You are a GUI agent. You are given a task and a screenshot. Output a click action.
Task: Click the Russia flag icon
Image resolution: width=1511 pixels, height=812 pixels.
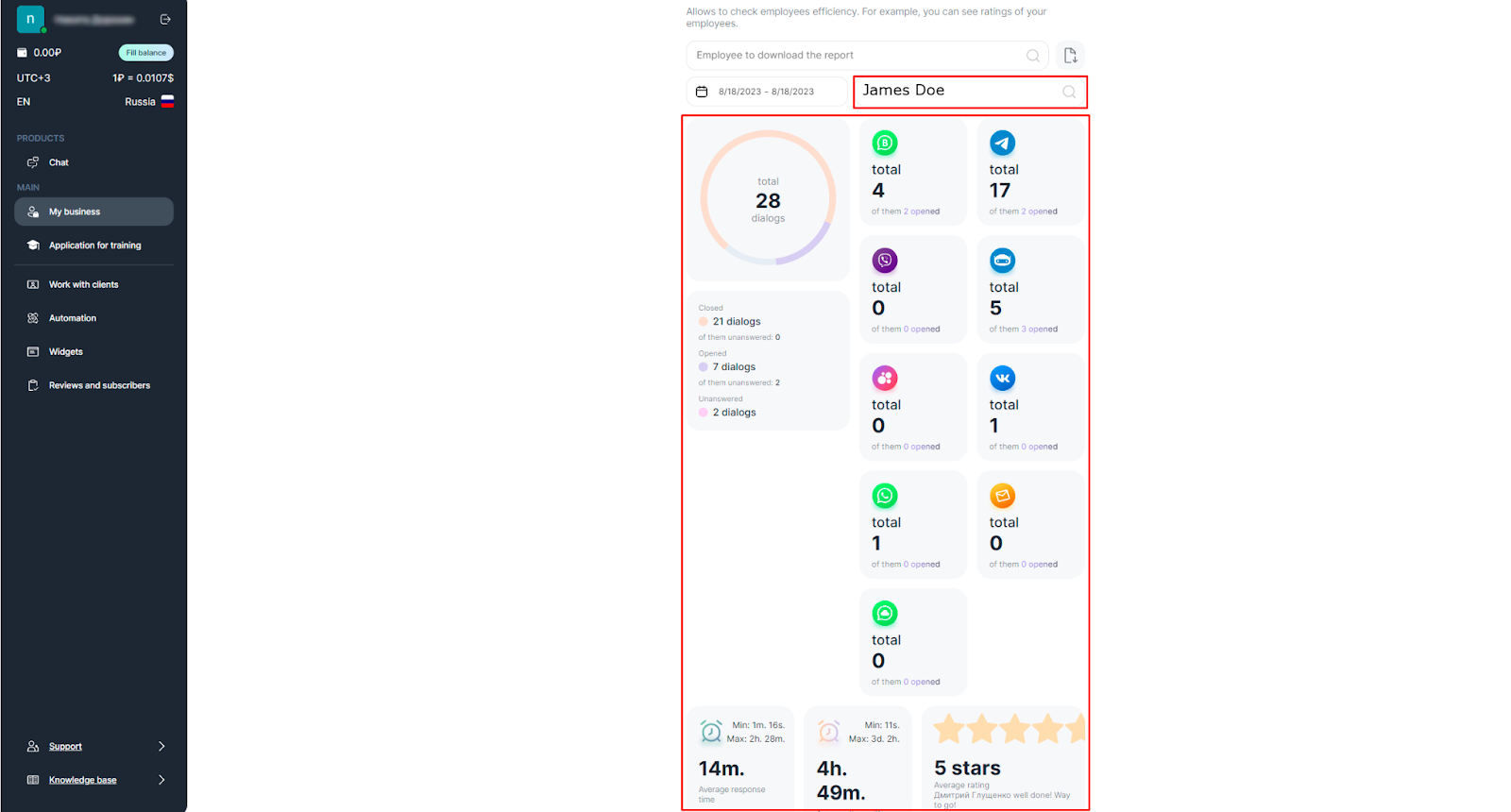(167, 102)
